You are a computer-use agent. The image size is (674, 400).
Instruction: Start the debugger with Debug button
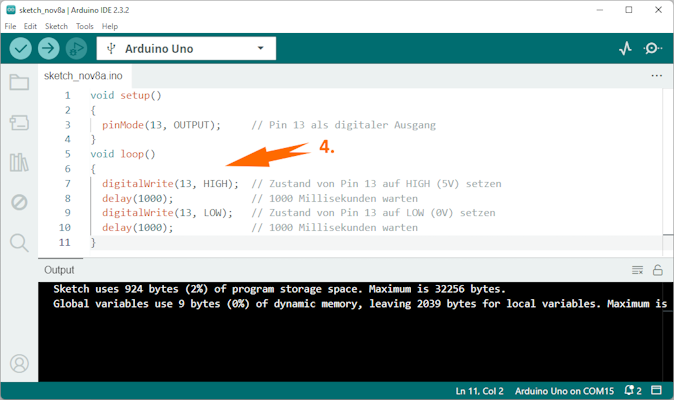click(77, 49)
